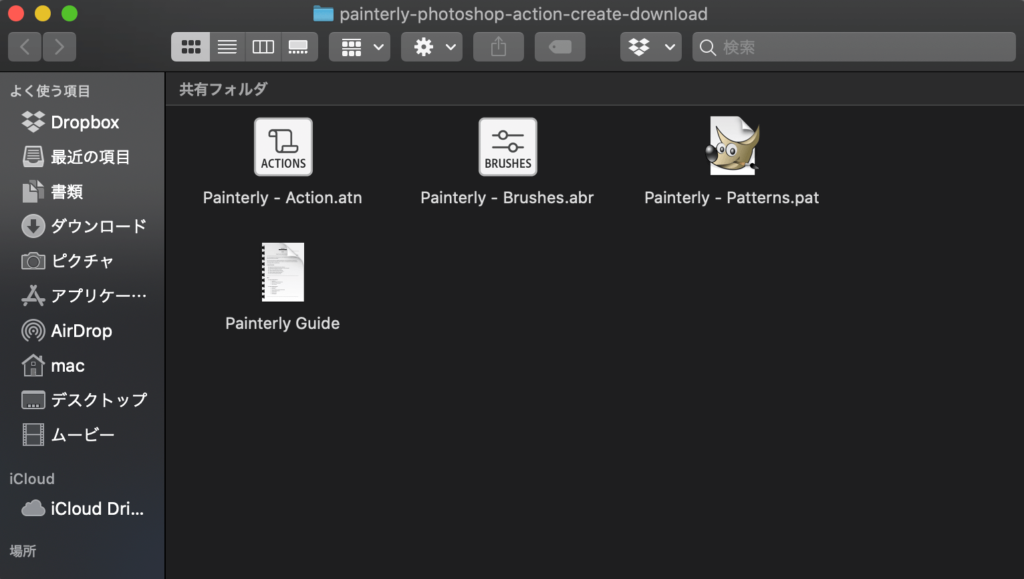Open iCloud Drive from the sidebar
Screen dimensions: 1024x579
(82, 509)
